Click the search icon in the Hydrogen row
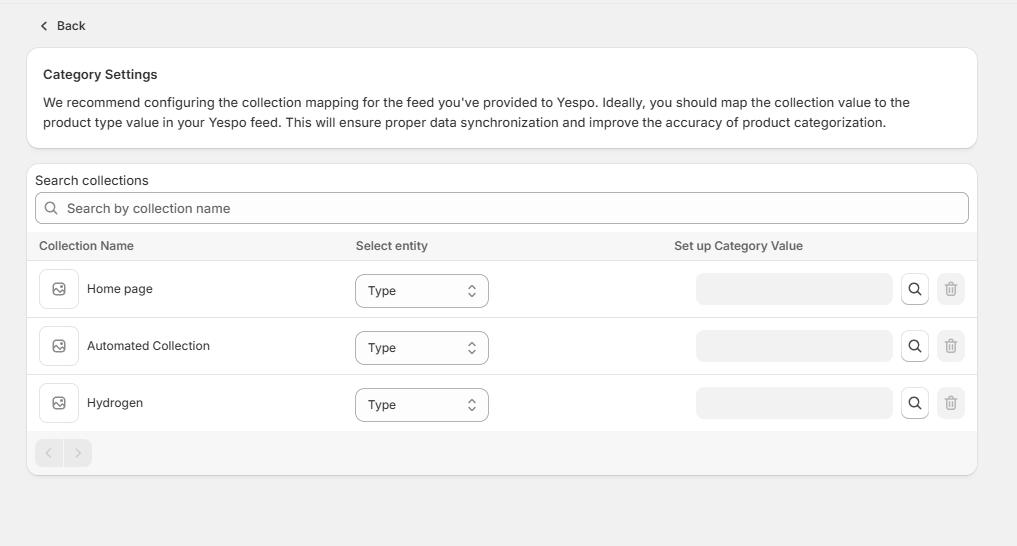 (915, 403)
